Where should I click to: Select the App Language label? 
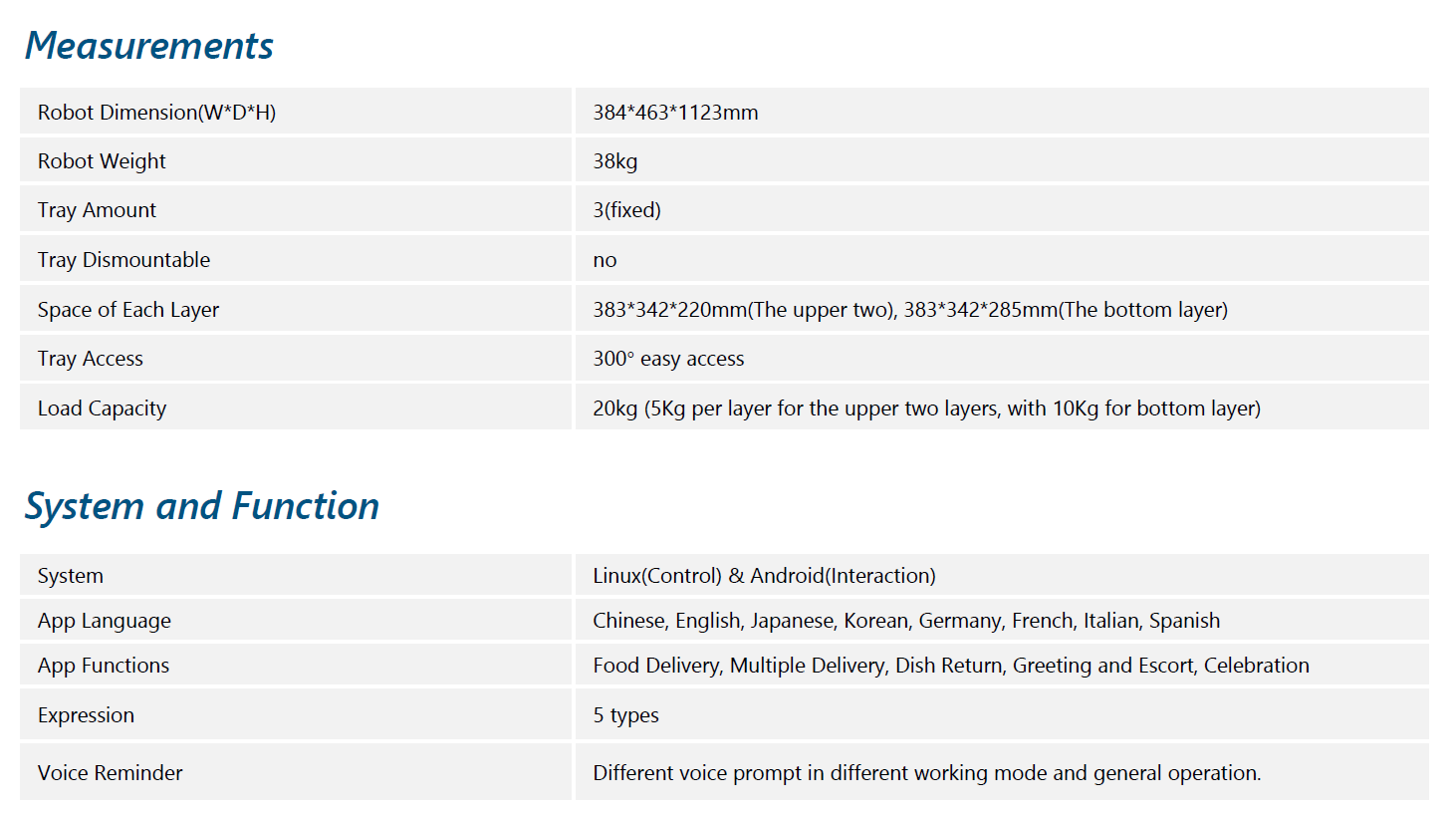pyautogui.click(x=105, y=621)
